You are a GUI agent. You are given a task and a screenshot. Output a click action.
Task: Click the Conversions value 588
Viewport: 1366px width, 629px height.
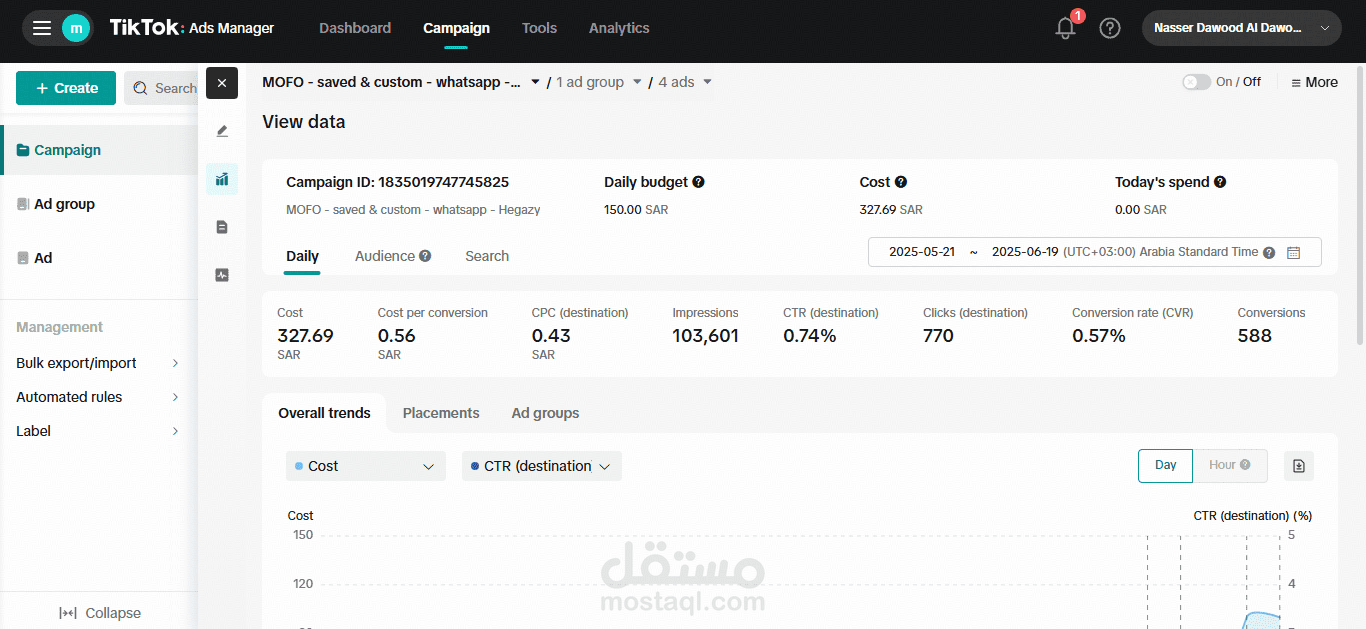point(1254,336)
